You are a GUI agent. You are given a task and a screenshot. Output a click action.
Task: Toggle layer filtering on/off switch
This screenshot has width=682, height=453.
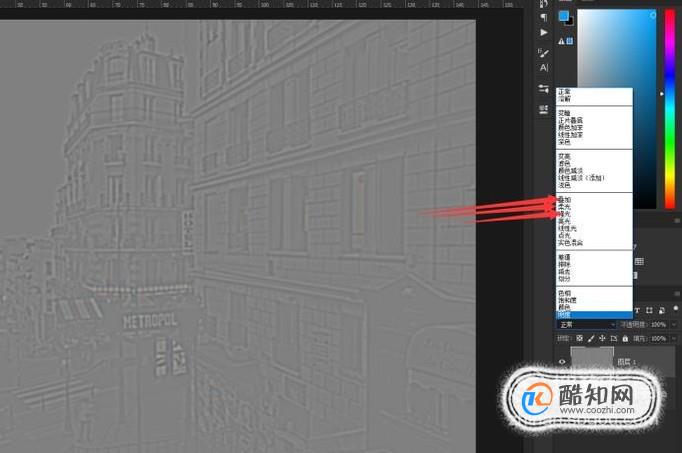coord(675,309)
